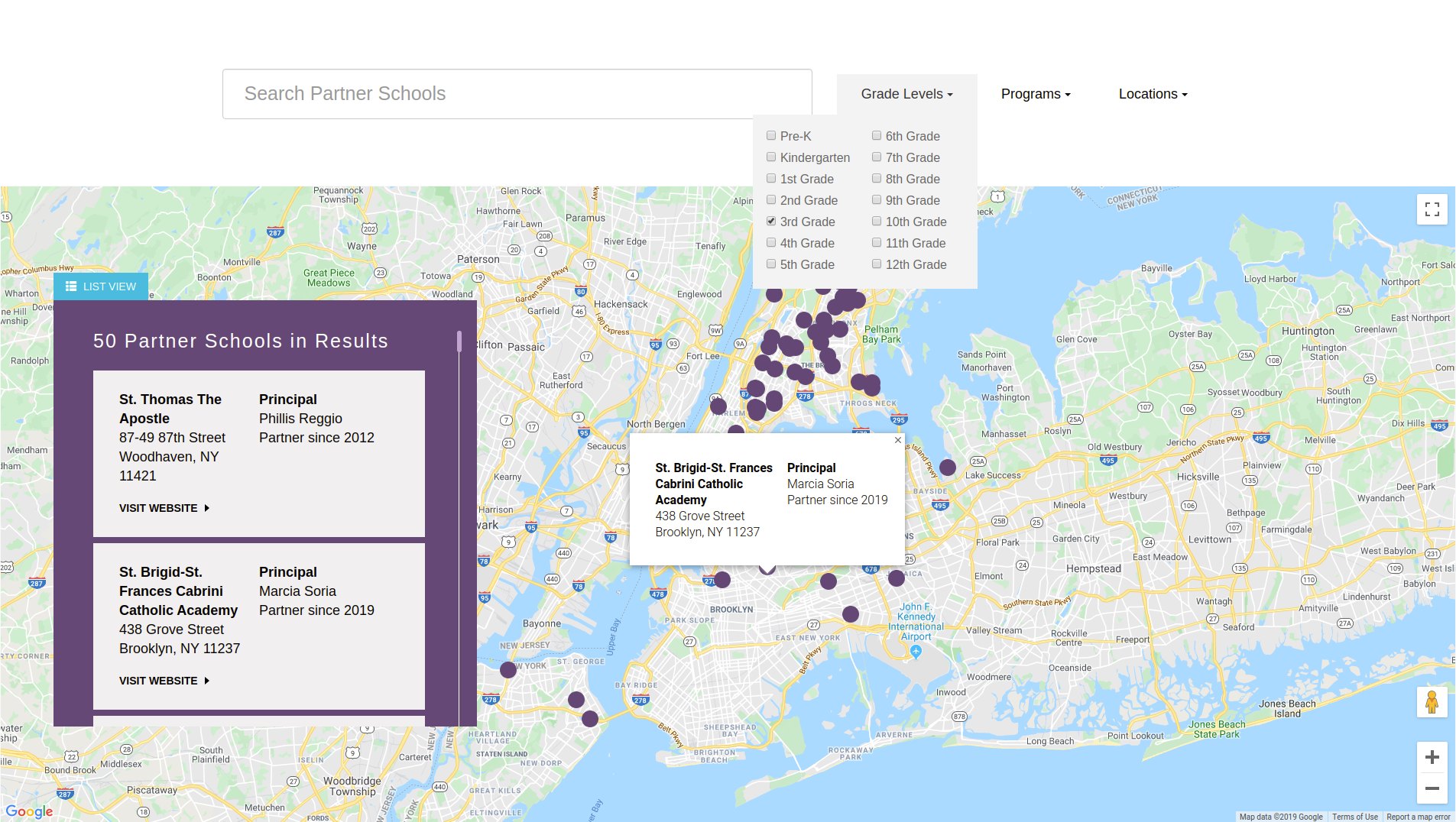The height and width of the screenshot is (822, 1456).
Task: Check the Kindergarten grade filter
Action: tap(771, 157)
